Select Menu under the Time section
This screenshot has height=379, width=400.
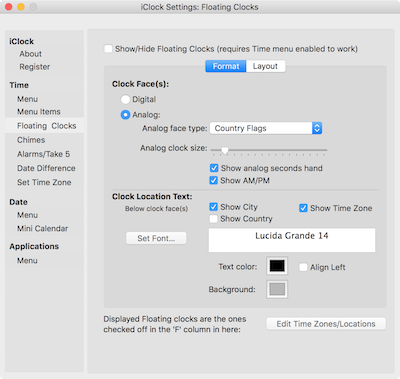tap(27, 99)
